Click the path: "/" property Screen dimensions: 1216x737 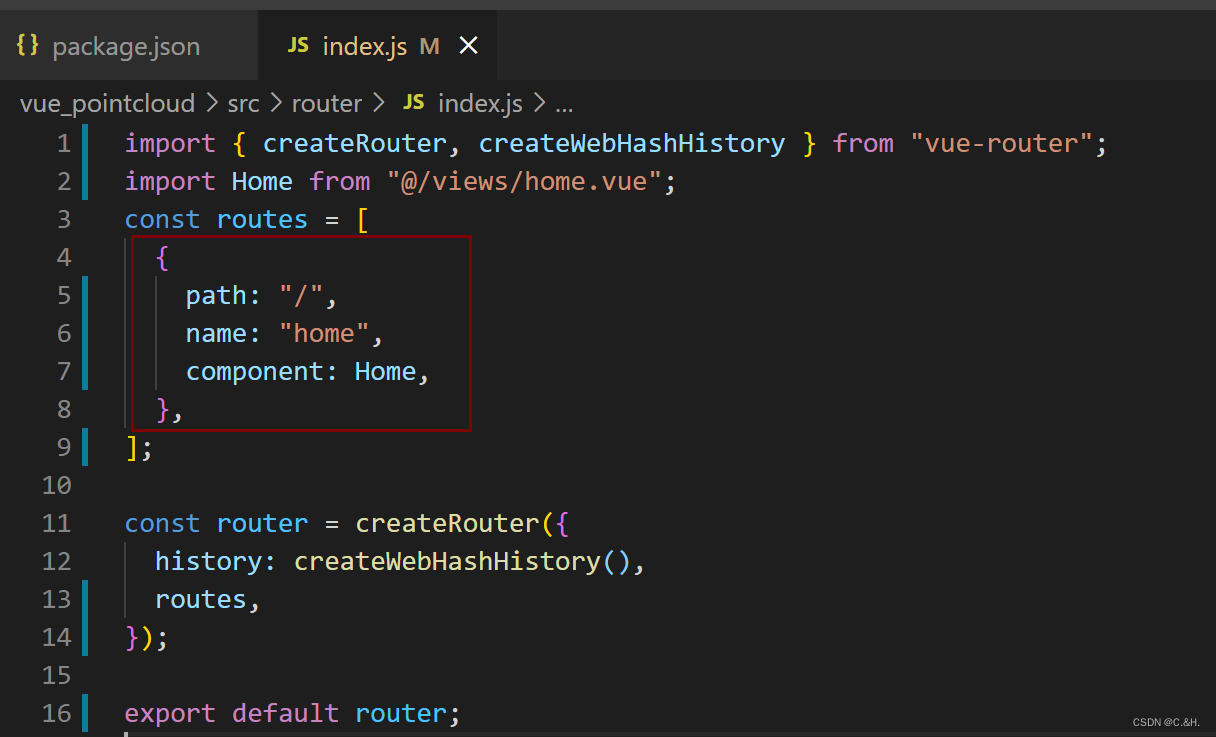point(262,296)
